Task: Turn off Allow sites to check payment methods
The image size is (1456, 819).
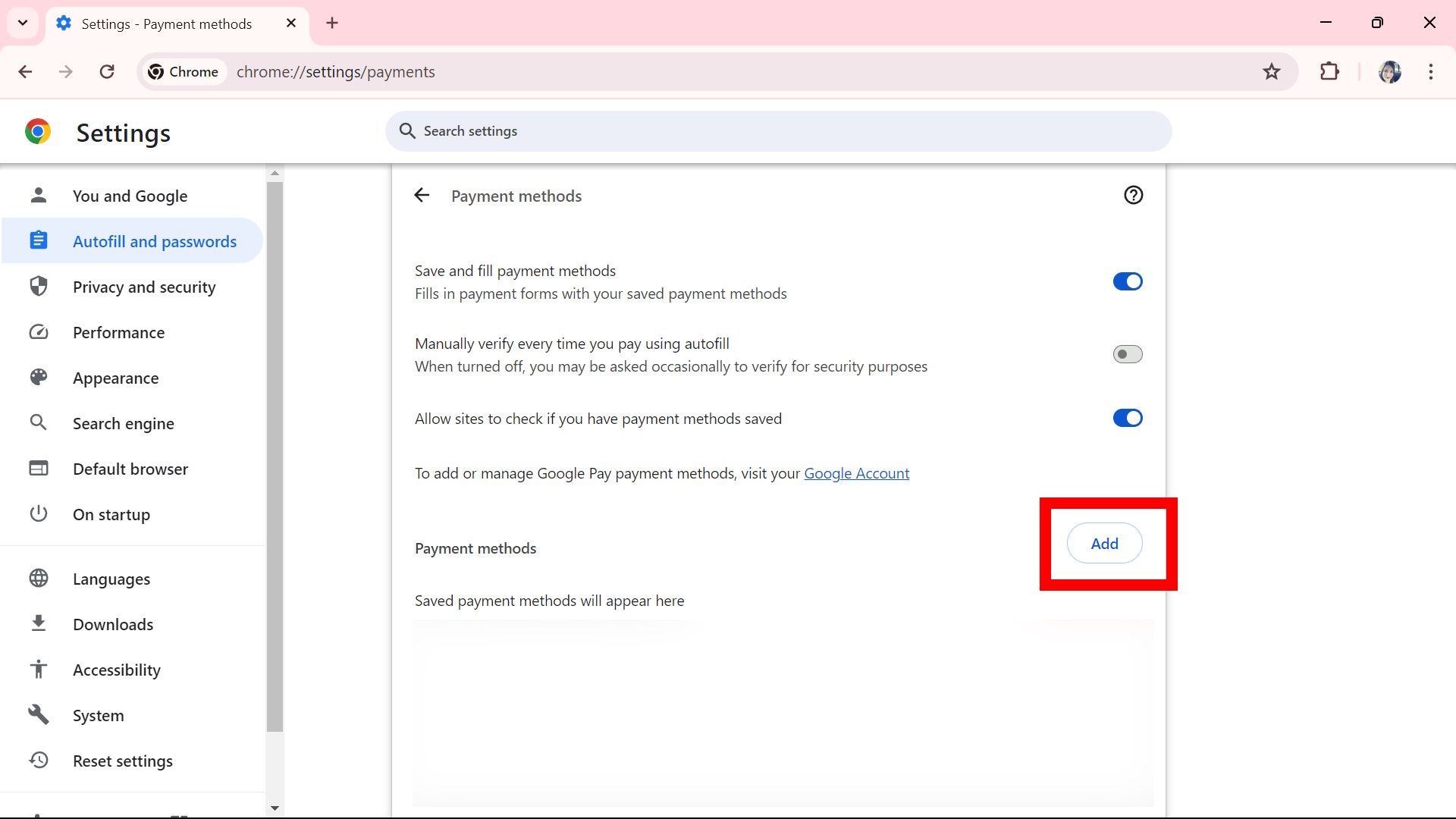Action: pyautogui.click(x=1128, y=418)
